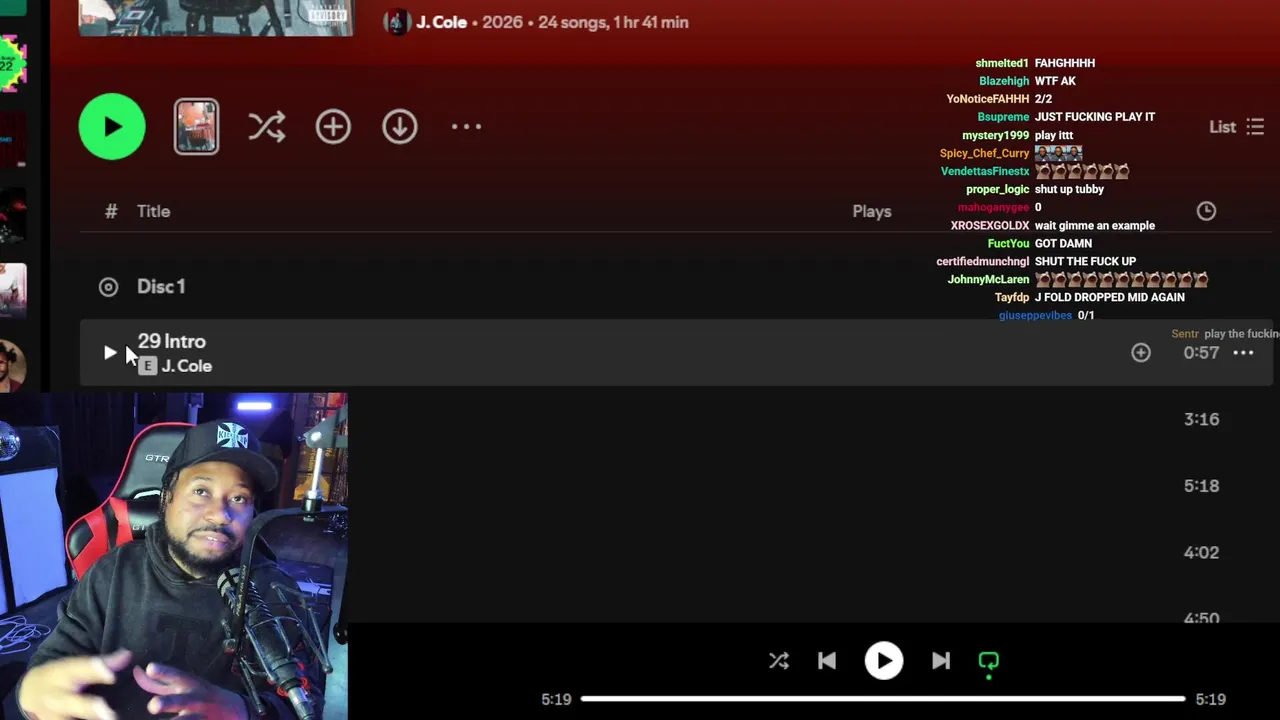Click shmelted1 username in chat

[x=1002, y=63]
